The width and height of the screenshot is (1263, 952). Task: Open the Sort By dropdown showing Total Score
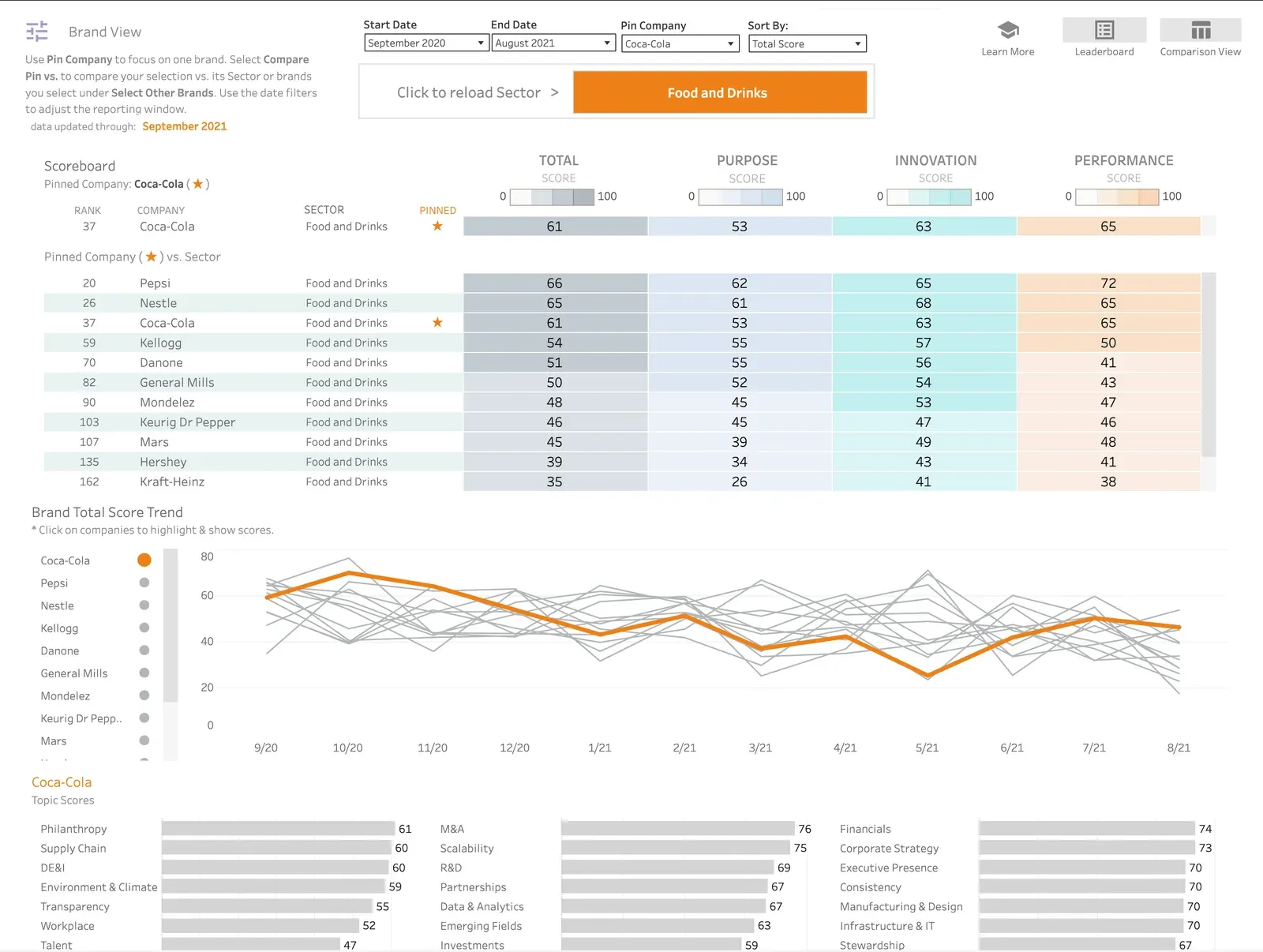(808, 43)
